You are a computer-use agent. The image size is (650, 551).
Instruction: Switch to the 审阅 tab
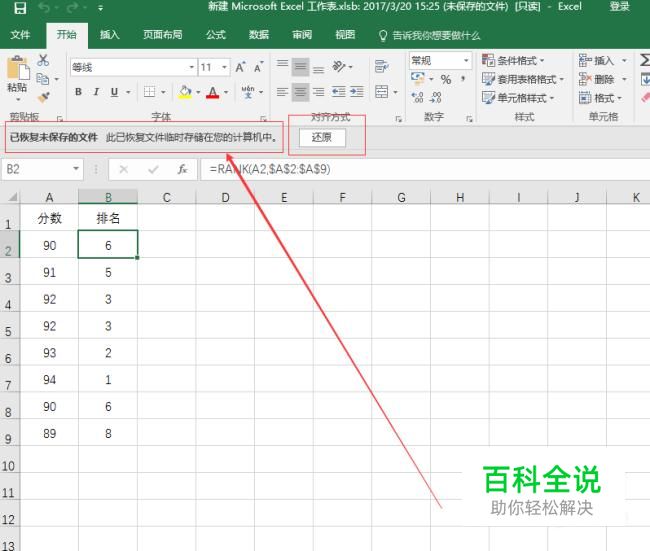coord(302,35)
